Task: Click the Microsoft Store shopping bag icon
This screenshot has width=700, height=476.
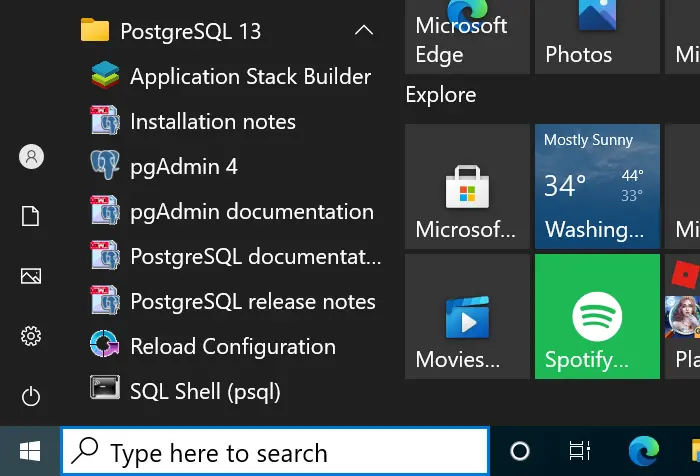Action: click(x=467, y=187)
